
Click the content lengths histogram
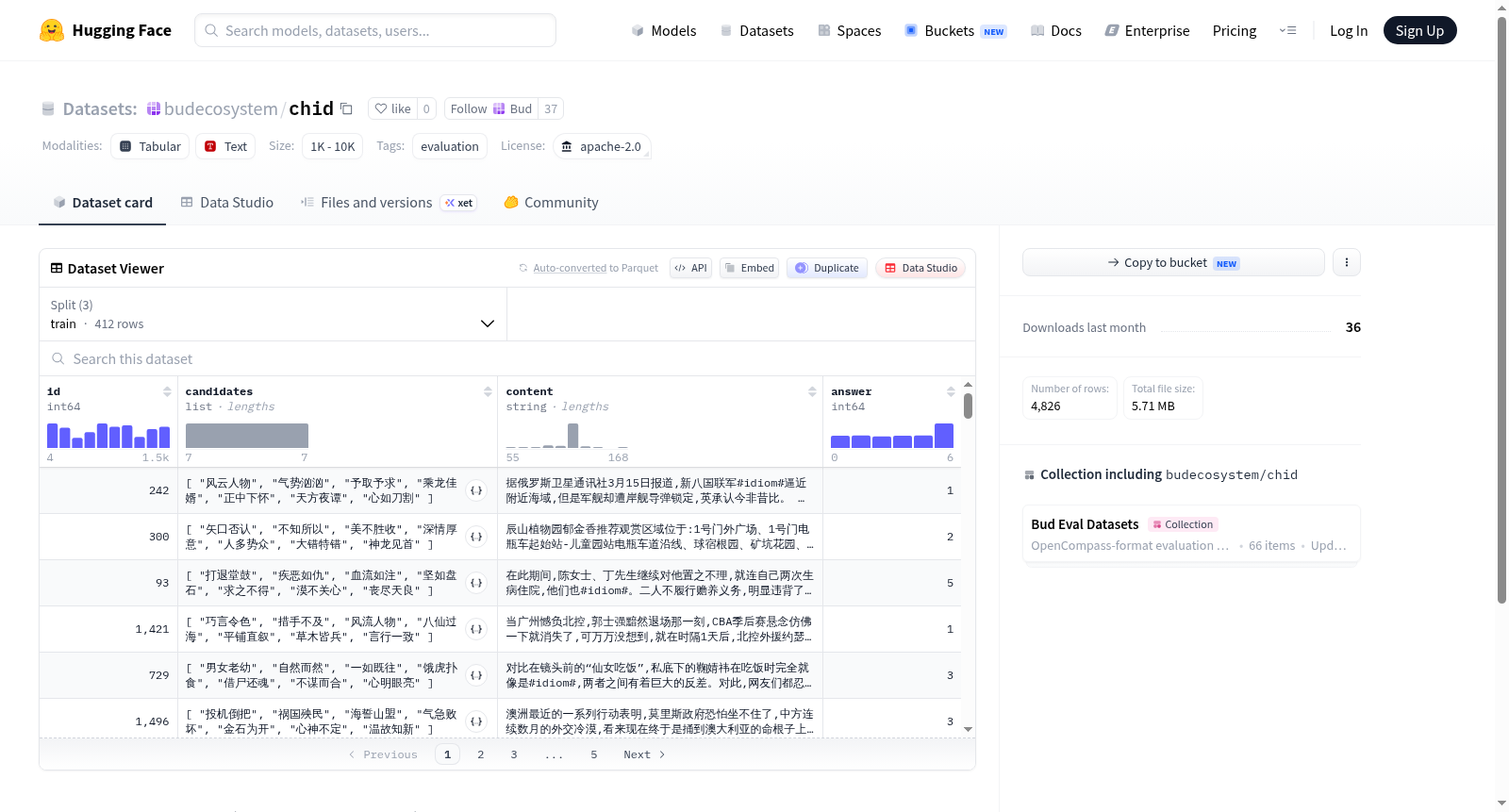tap(567, 435)
